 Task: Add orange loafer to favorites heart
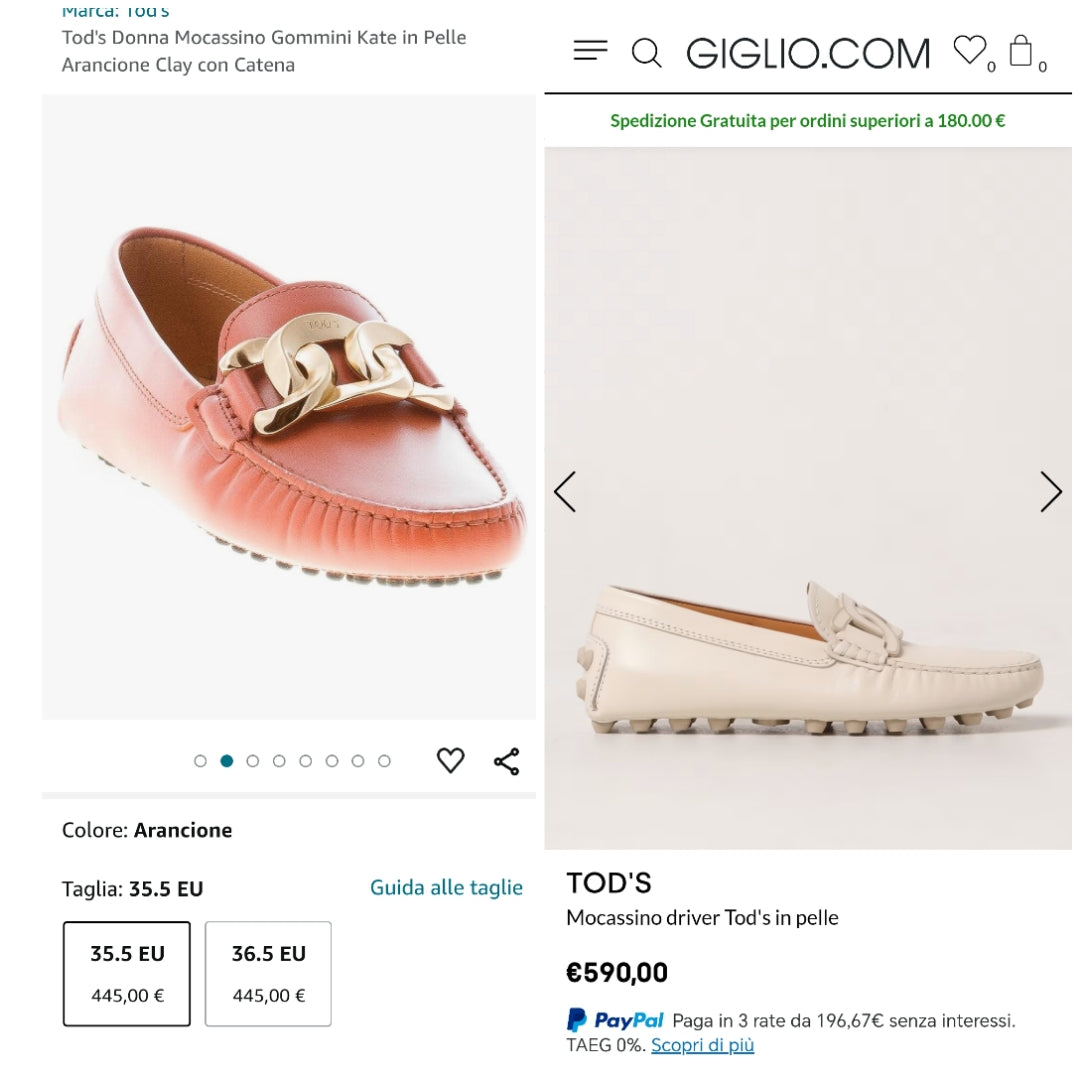click(x=451, y=761)
